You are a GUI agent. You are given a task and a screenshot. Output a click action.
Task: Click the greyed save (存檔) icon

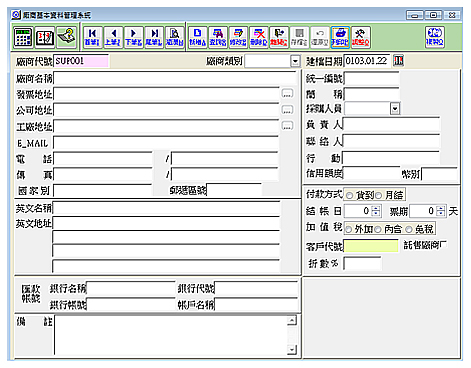click(299, 37)
